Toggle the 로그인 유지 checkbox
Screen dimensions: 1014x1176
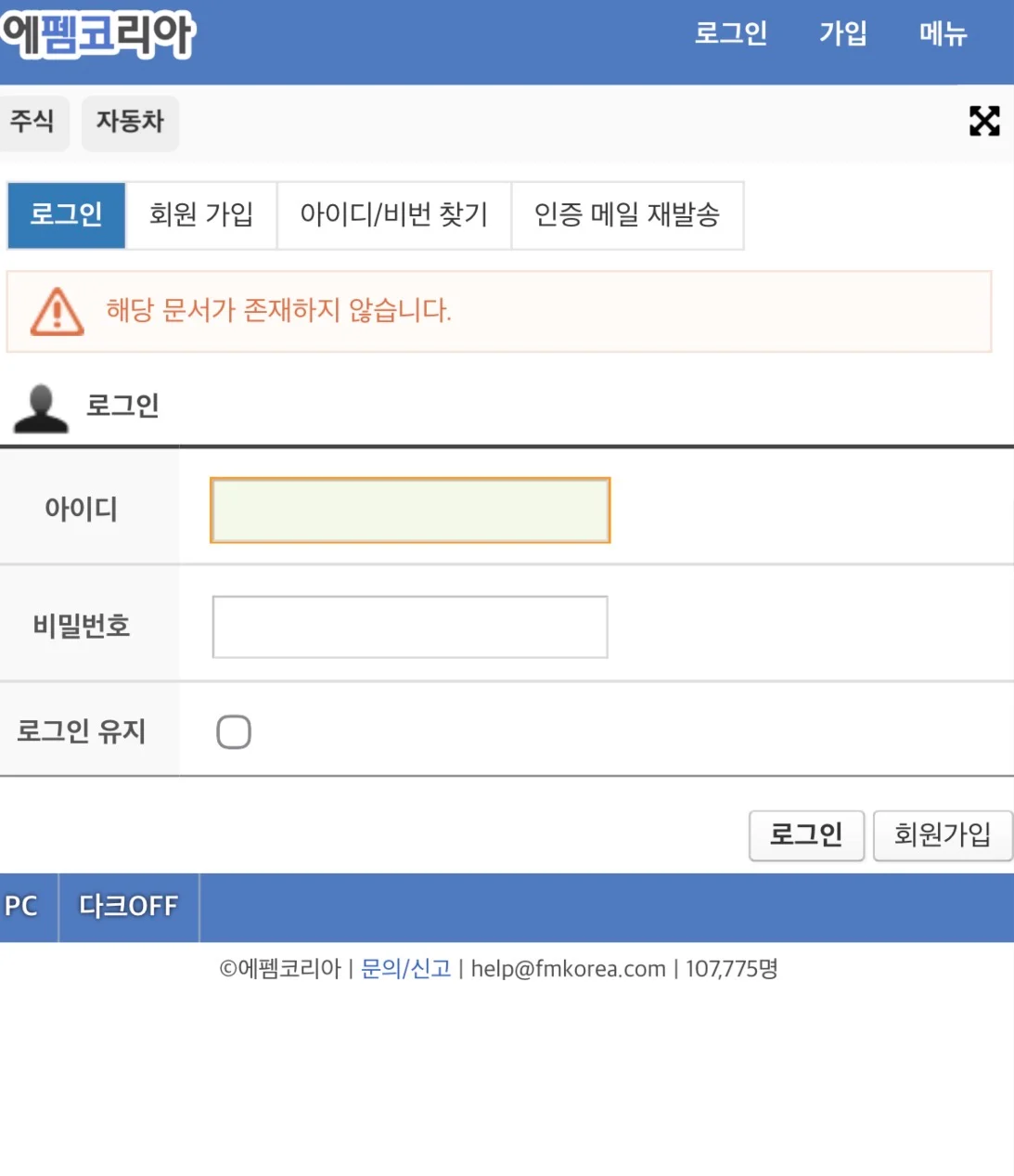click(x=234, y=731)
